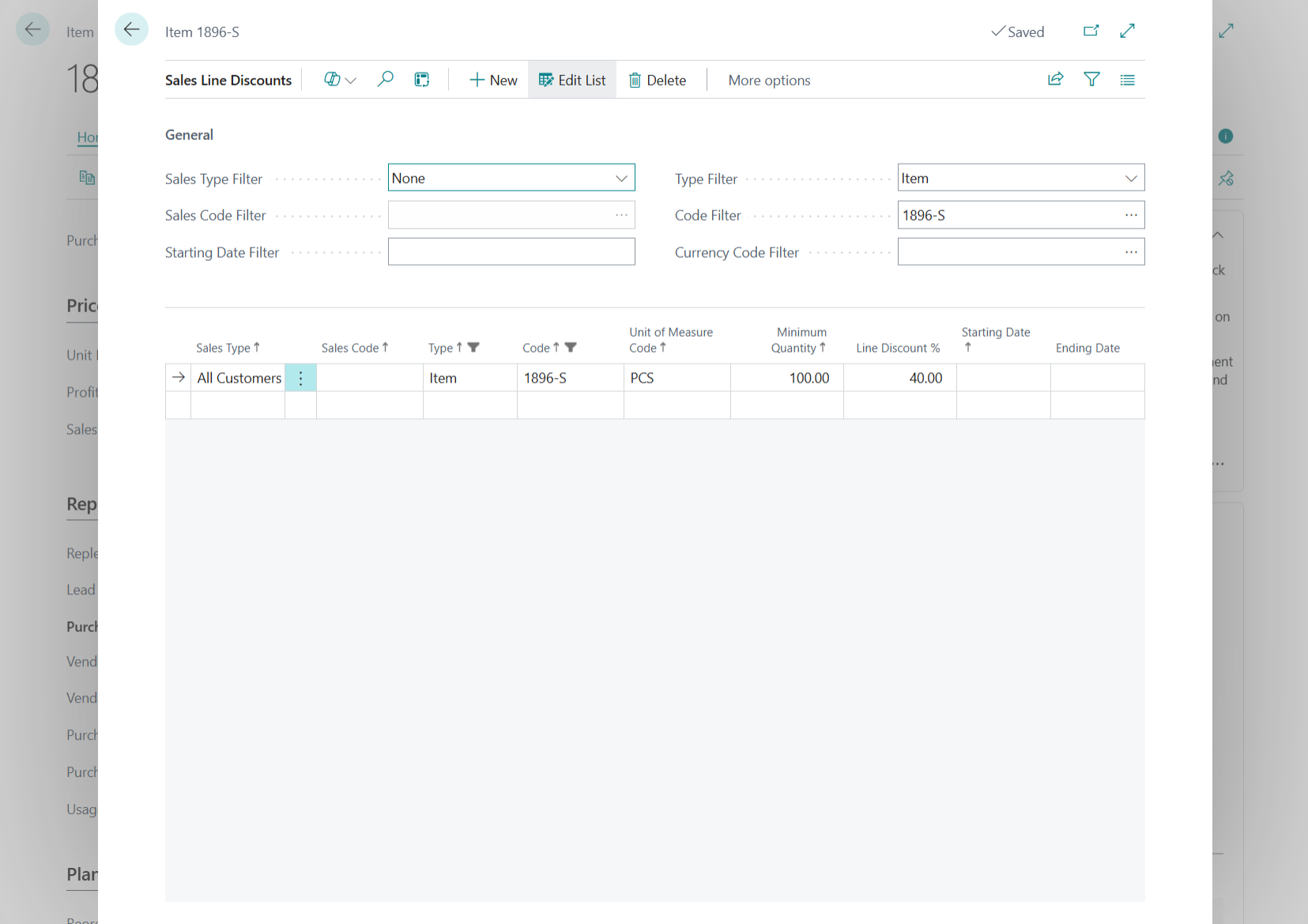The image size is (1308, 924).
Task: Click the Code column filter icon
Action: coord(571,347)
